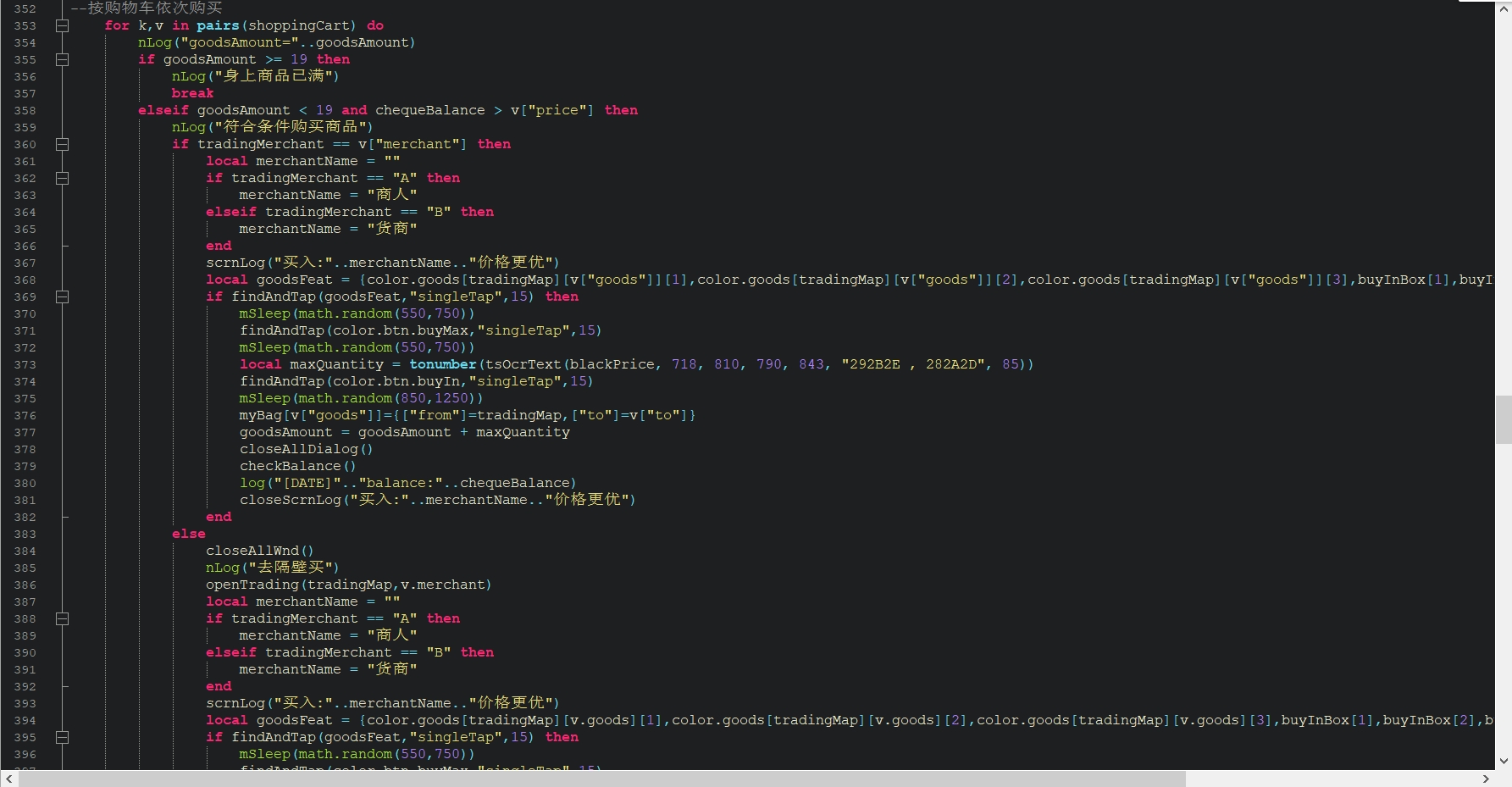The width and height of the screenshot is (1512, 787).
Task: Collapse the fold marker at line 362
Action: tap(62, 178)
